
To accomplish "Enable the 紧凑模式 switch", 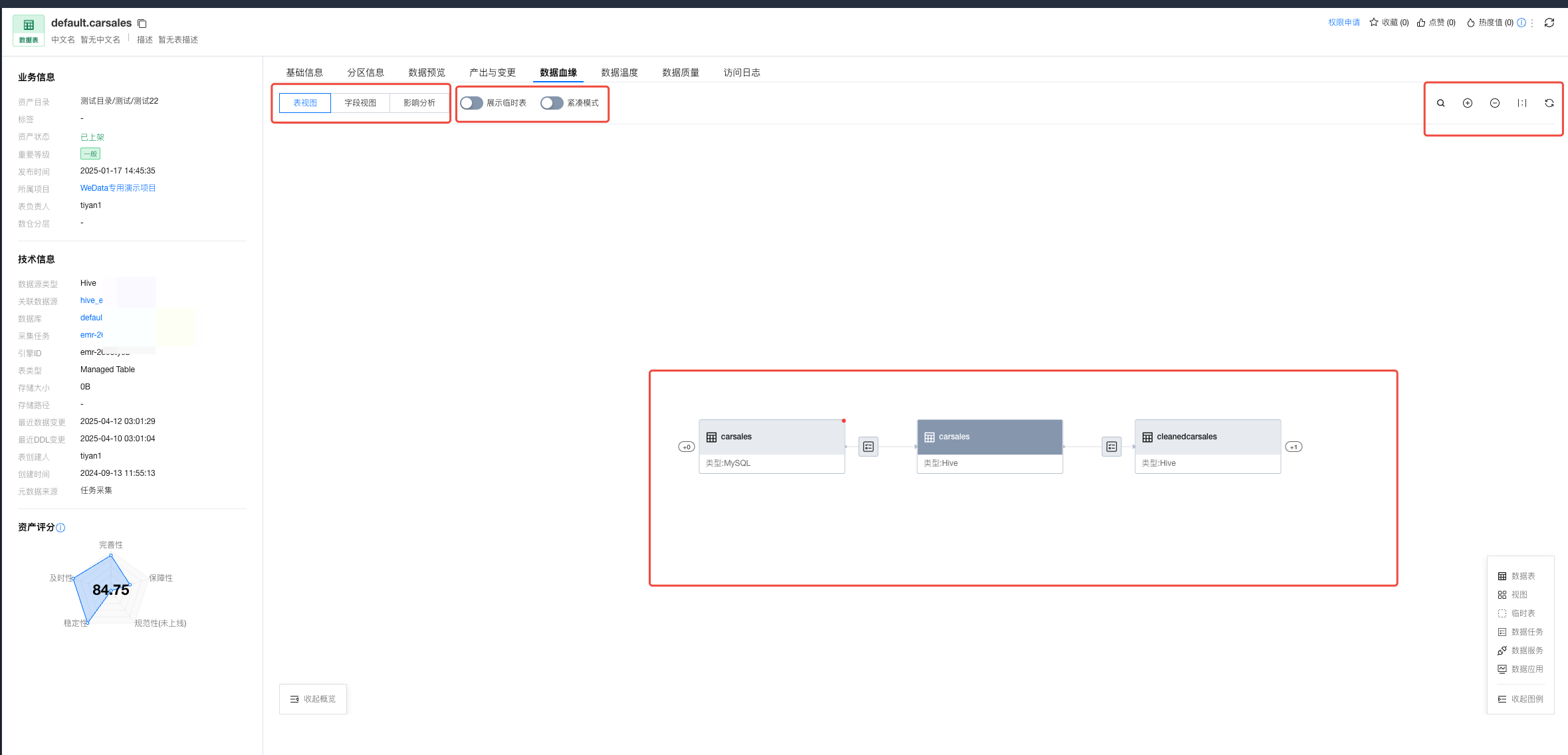I will [x=552, y=103].
